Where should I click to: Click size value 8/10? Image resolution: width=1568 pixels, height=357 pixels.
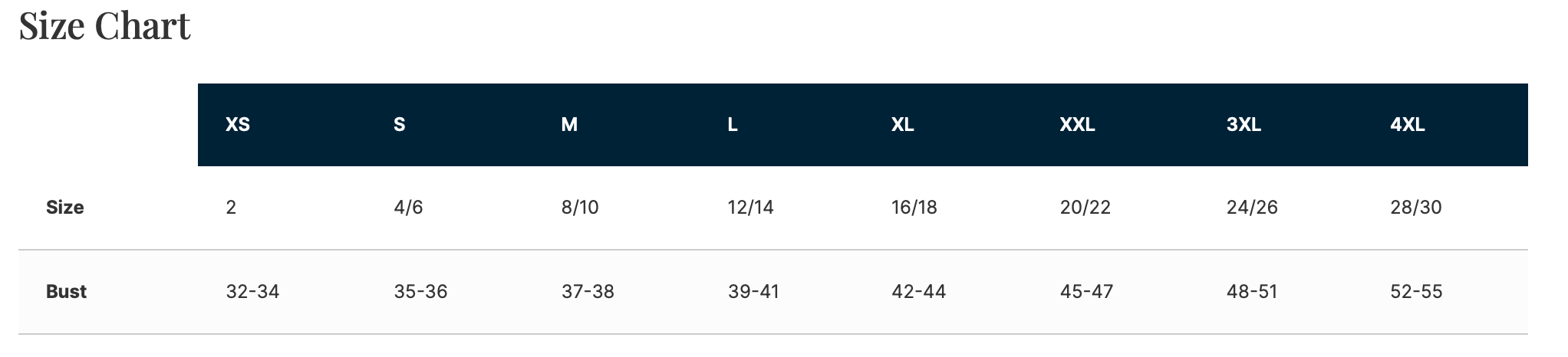click(x=580, y=208)
